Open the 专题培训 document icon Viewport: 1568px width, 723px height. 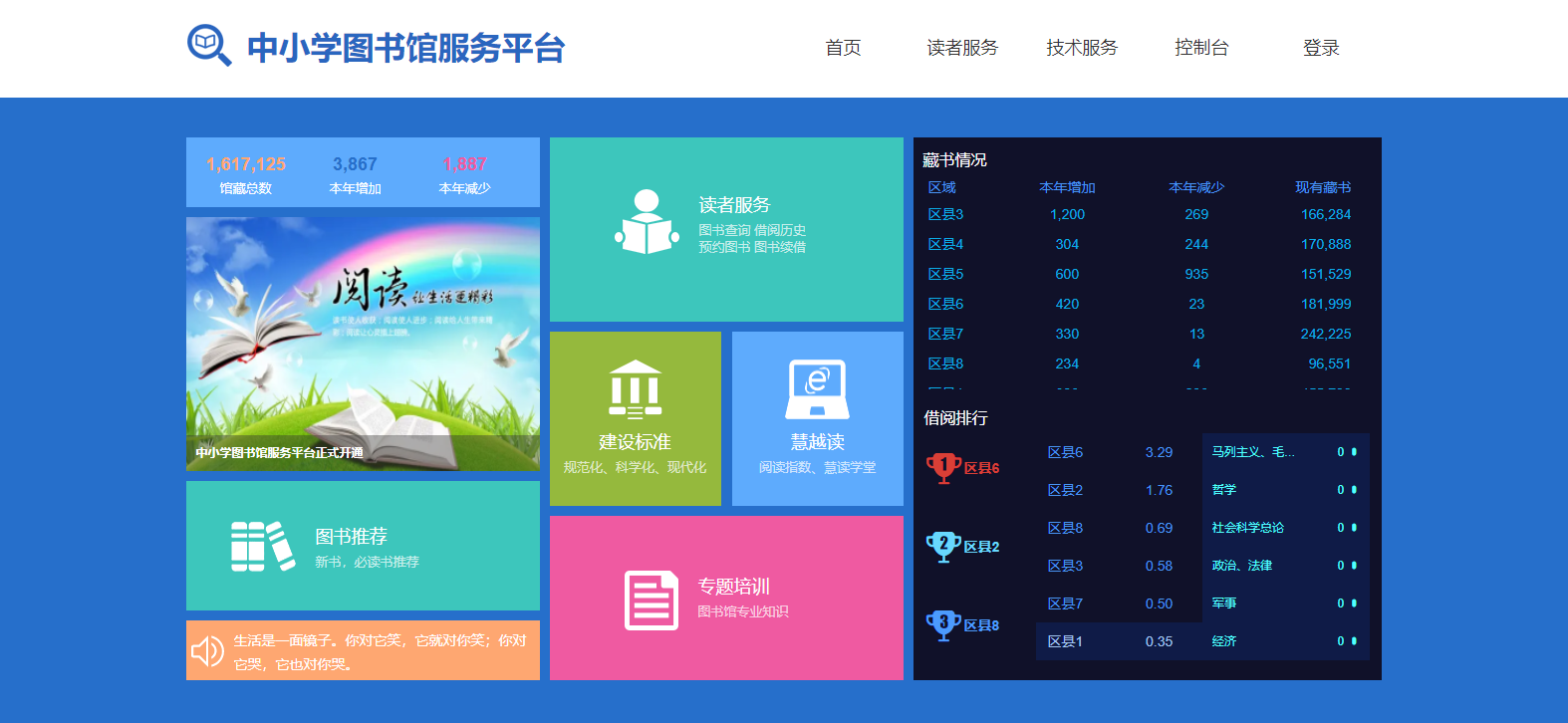pyautogui.click(x=651, y=600)
